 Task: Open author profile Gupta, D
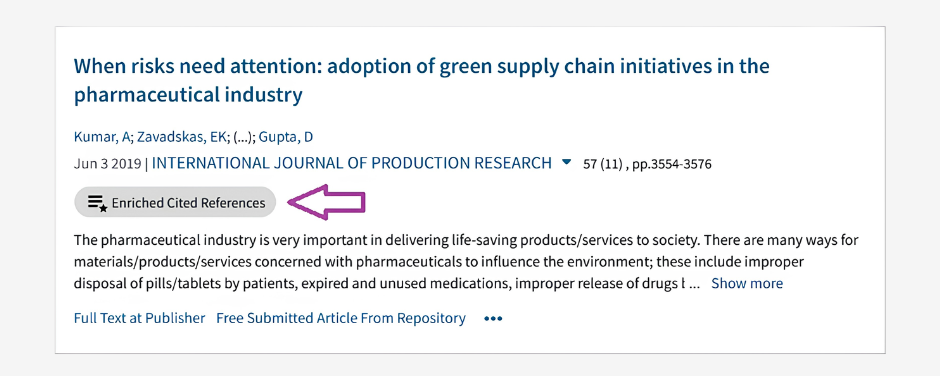click(x=285, y=137)
